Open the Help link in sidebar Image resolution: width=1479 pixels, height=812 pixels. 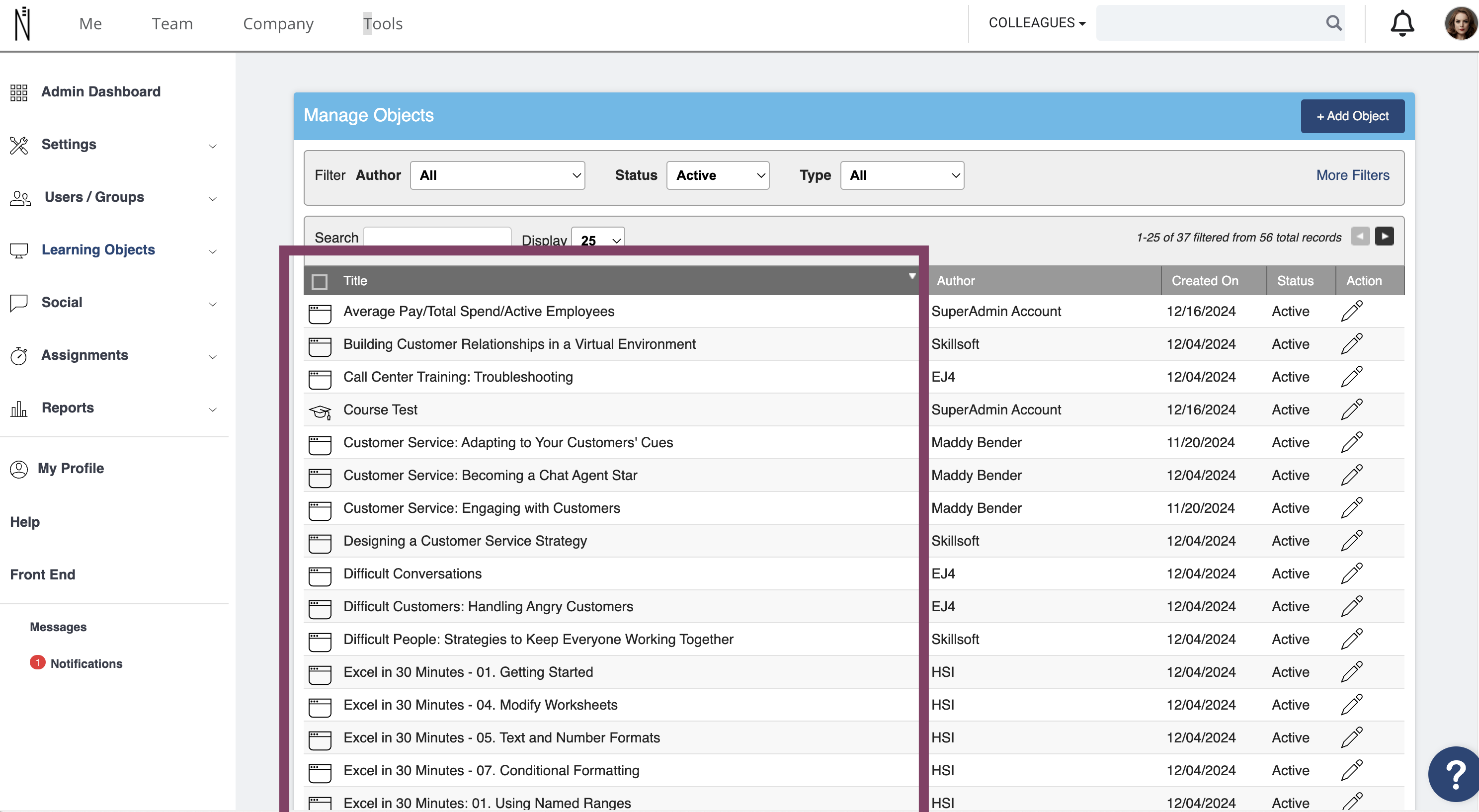(25, 522)
